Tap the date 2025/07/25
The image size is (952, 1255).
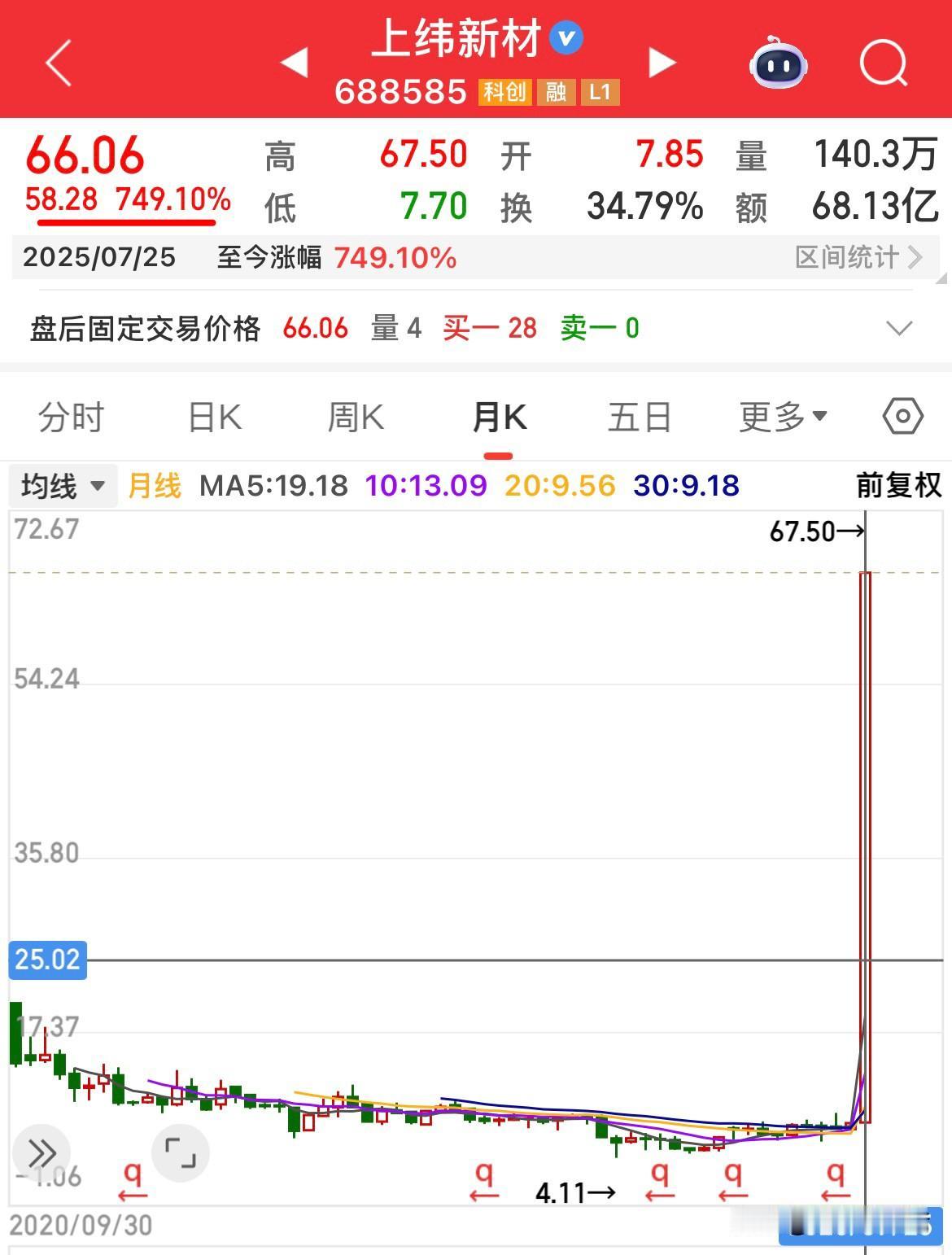99,257
